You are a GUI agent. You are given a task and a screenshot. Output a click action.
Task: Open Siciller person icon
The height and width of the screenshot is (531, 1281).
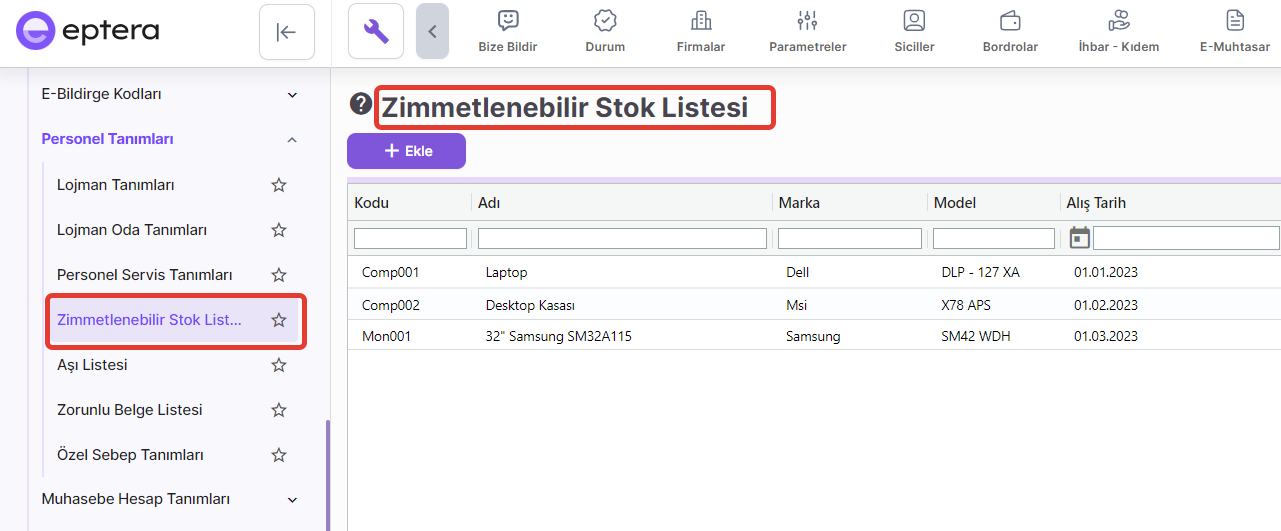pos(914,21)
